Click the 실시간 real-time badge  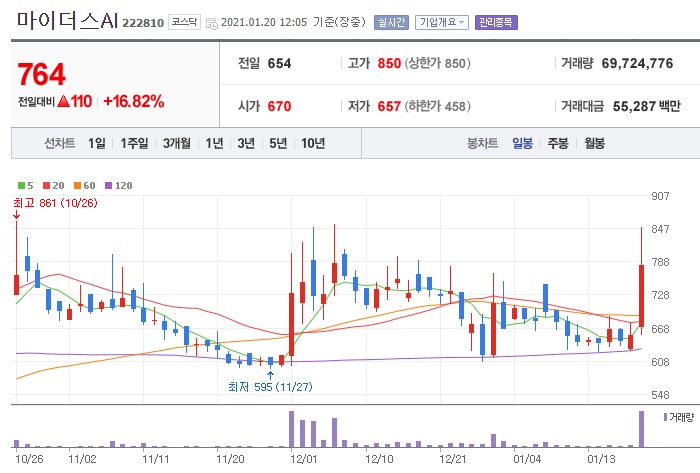pyautogui.click(x=391, y=22)
